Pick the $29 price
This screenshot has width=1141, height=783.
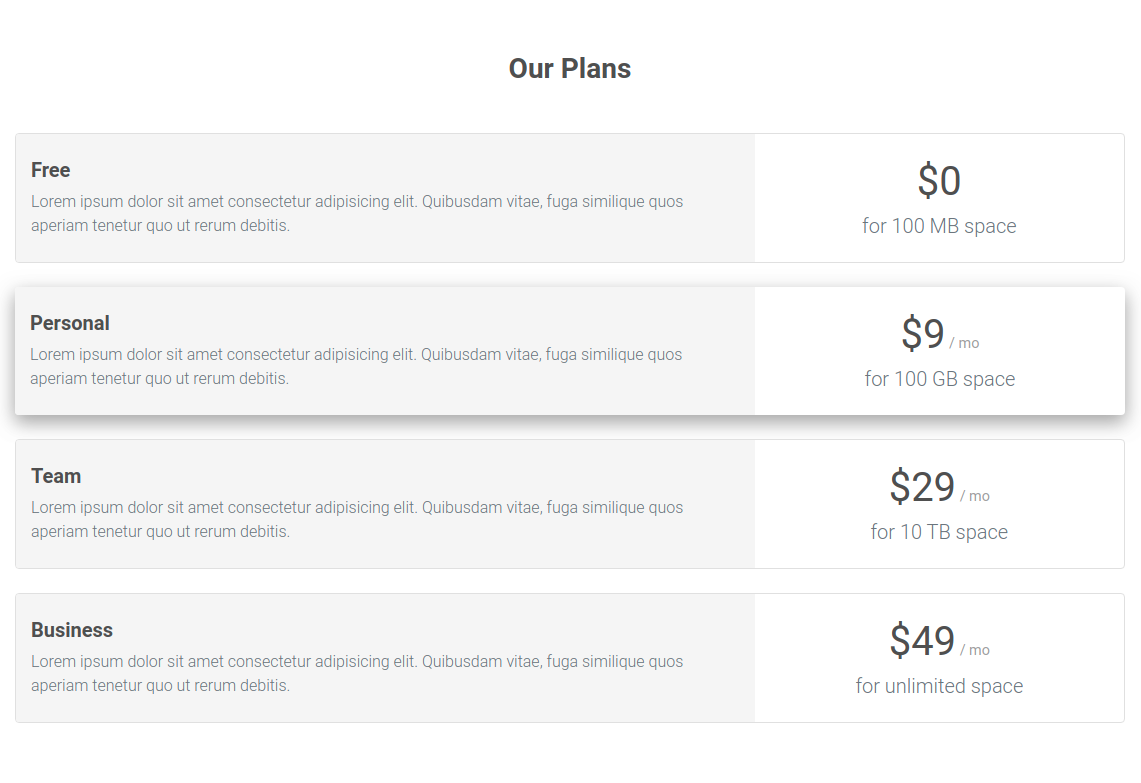click(x=922, y=487)
